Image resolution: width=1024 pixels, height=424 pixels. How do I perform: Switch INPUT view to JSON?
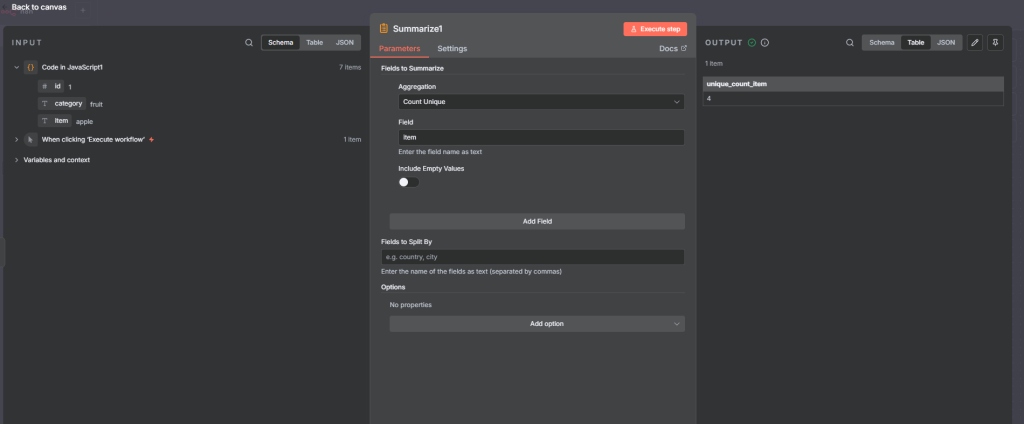point(344,43)
